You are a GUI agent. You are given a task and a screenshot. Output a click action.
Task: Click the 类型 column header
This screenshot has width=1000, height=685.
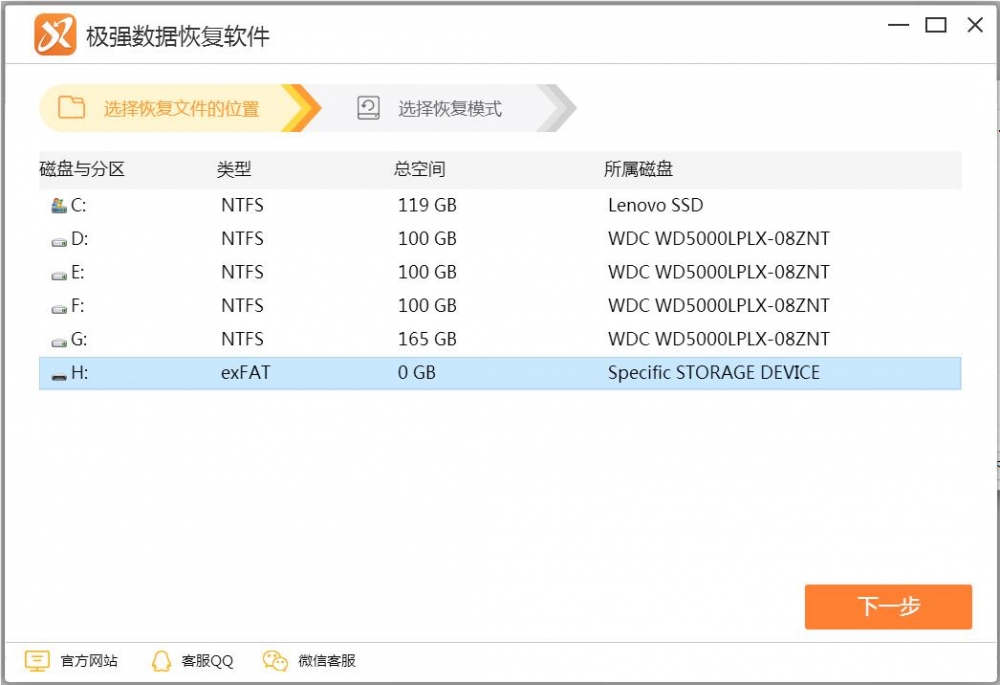point(233,169)
